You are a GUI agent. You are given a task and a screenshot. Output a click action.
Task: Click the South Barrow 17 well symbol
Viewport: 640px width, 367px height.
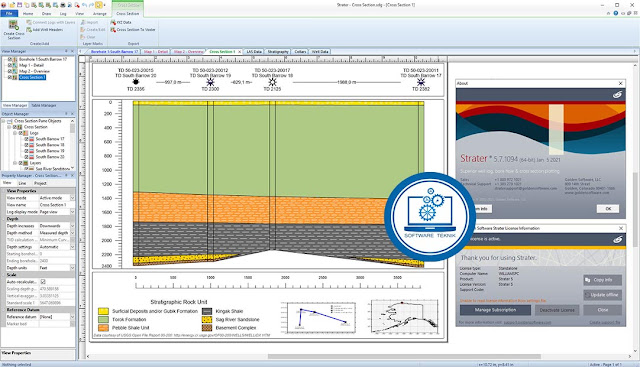[x=421, y=82]
